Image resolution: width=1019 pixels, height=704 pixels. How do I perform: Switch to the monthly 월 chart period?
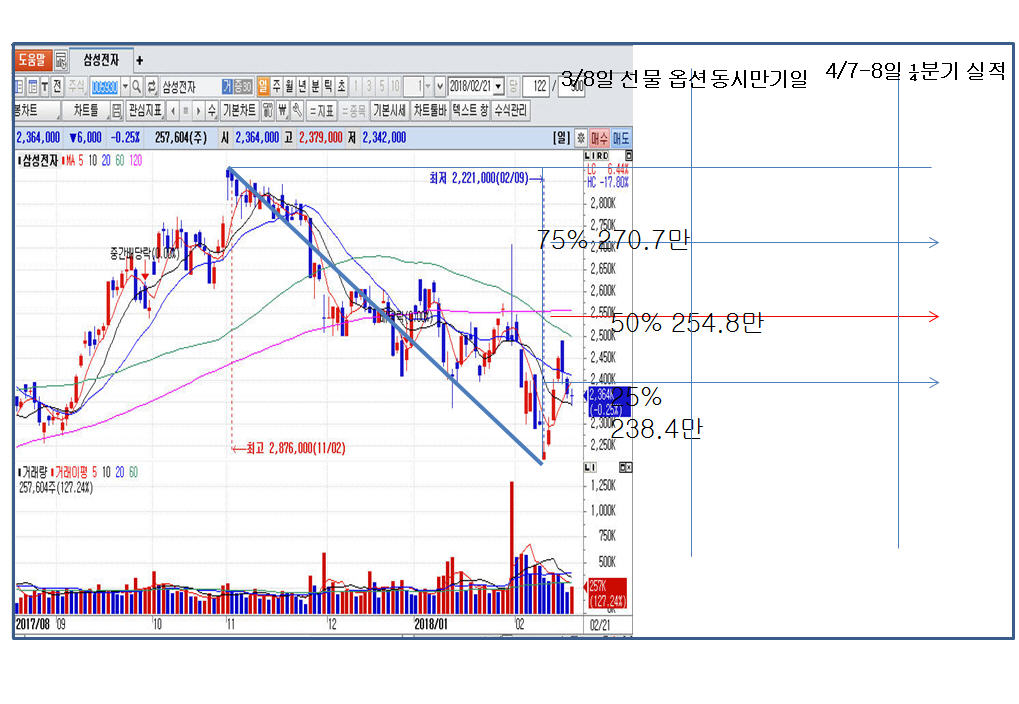click(x=289, y=86)
